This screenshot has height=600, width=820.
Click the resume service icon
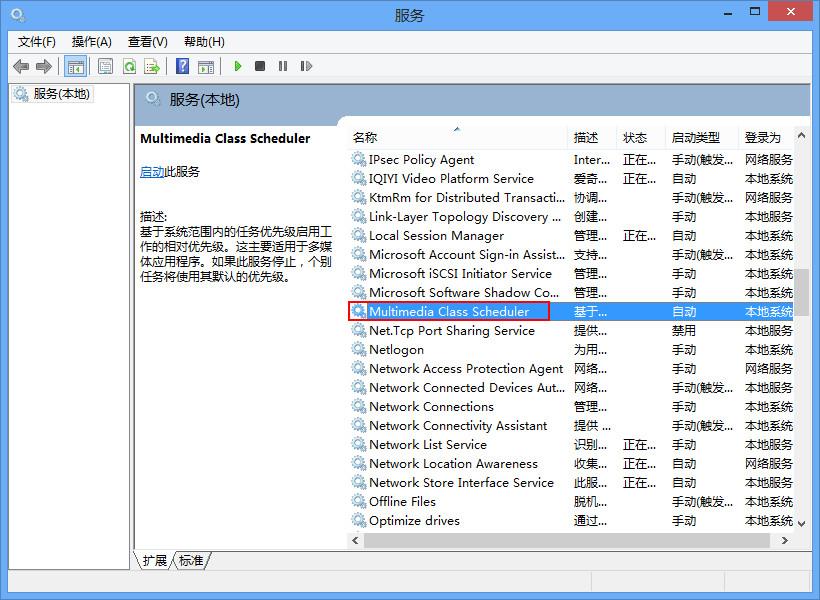point(308,66)
